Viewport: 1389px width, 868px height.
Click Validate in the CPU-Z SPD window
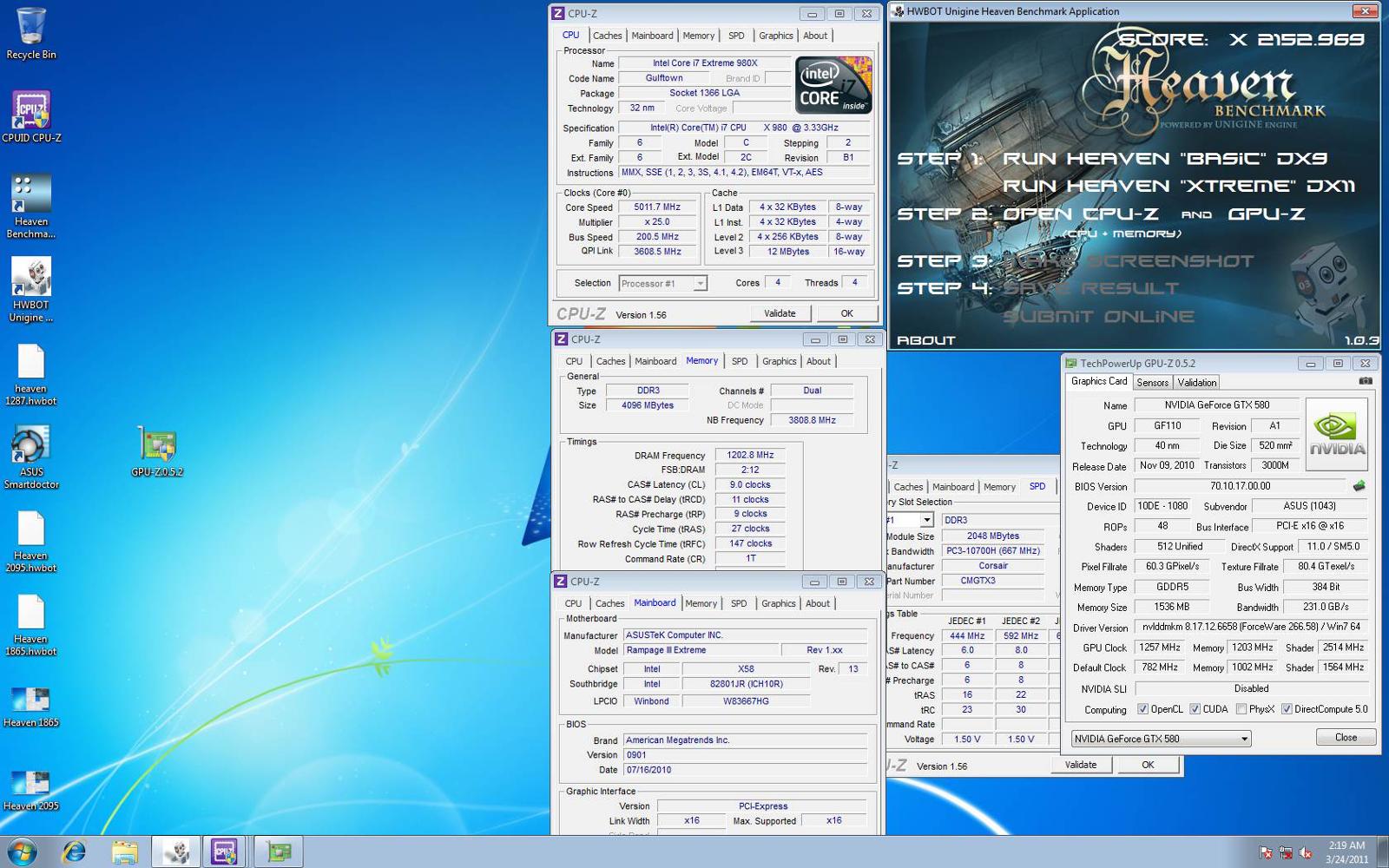click(1081, 765)
